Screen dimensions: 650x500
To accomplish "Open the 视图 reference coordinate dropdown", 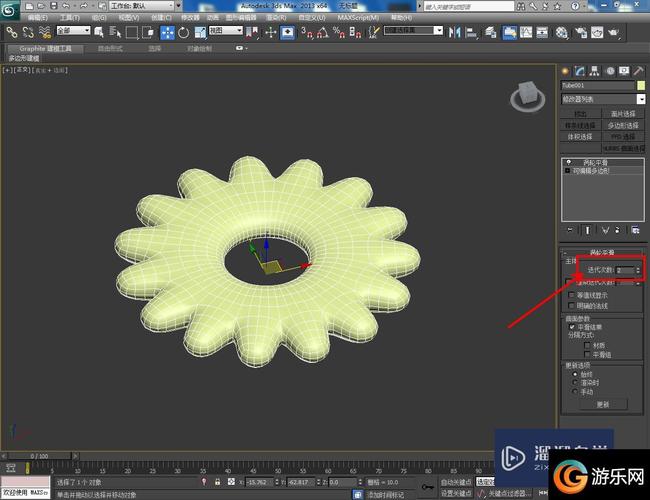I will (x=224, y=31).
